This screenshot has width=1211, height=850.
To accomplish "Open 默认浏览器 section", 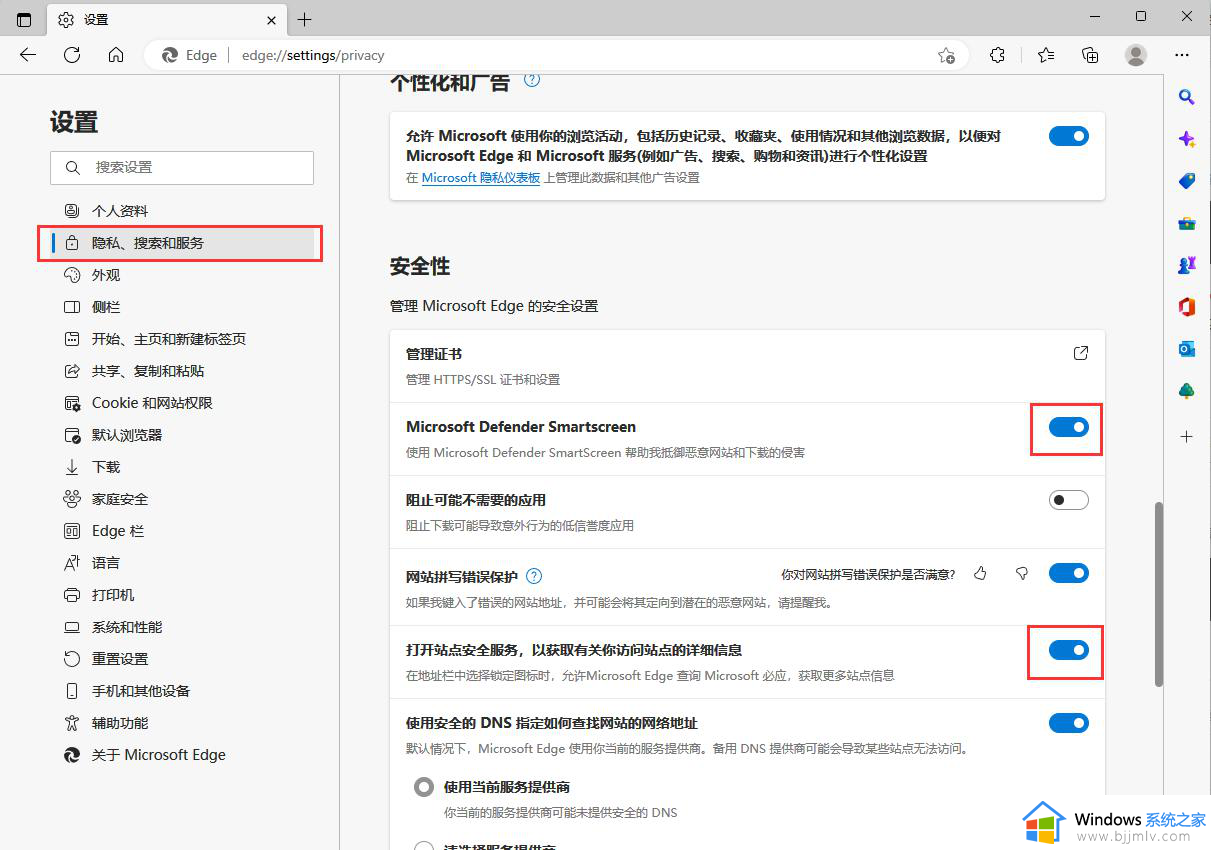I will tap(182, 435).
